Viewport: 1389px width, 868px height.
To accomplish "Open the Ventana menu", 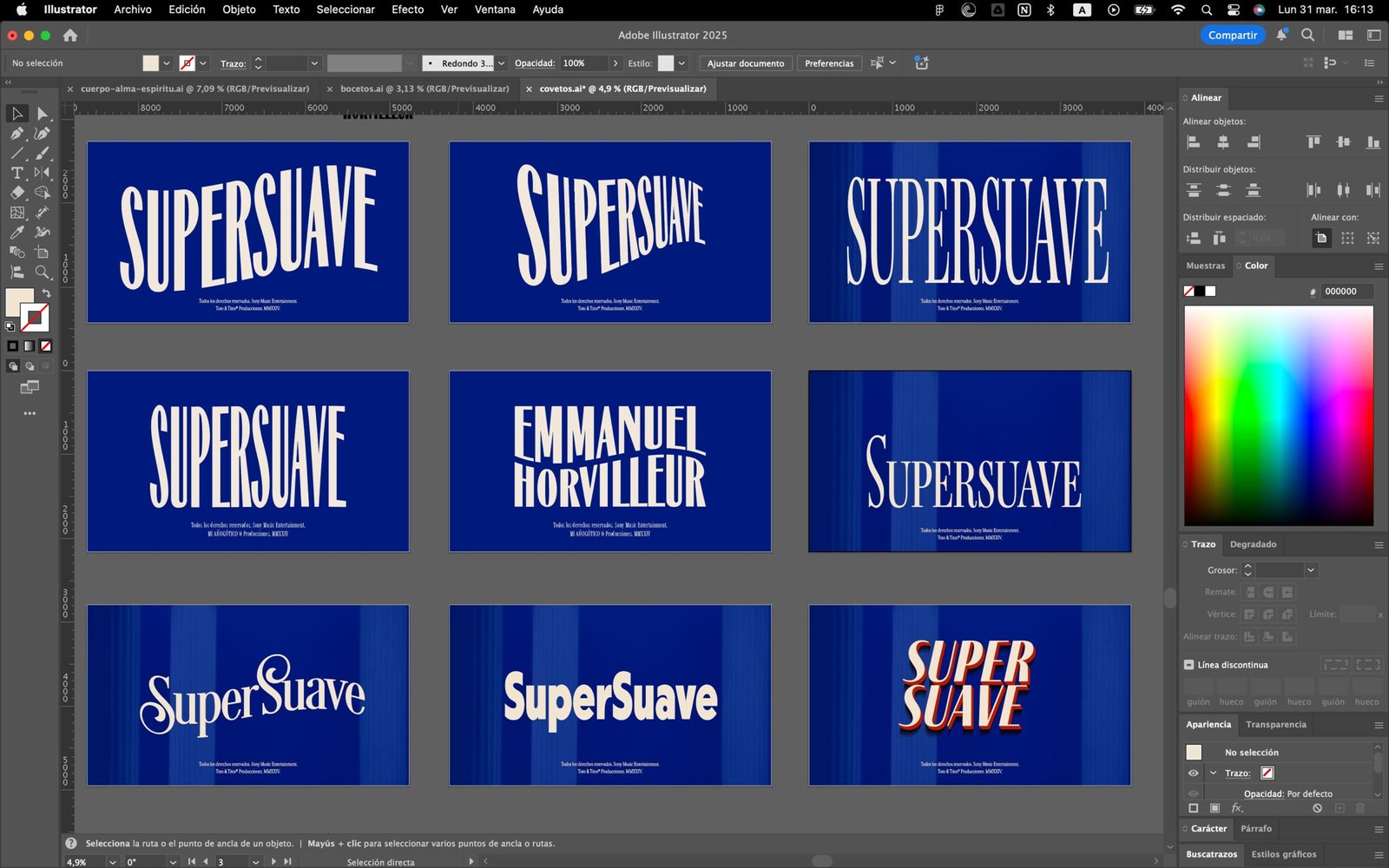I will [x=495, y=10].
